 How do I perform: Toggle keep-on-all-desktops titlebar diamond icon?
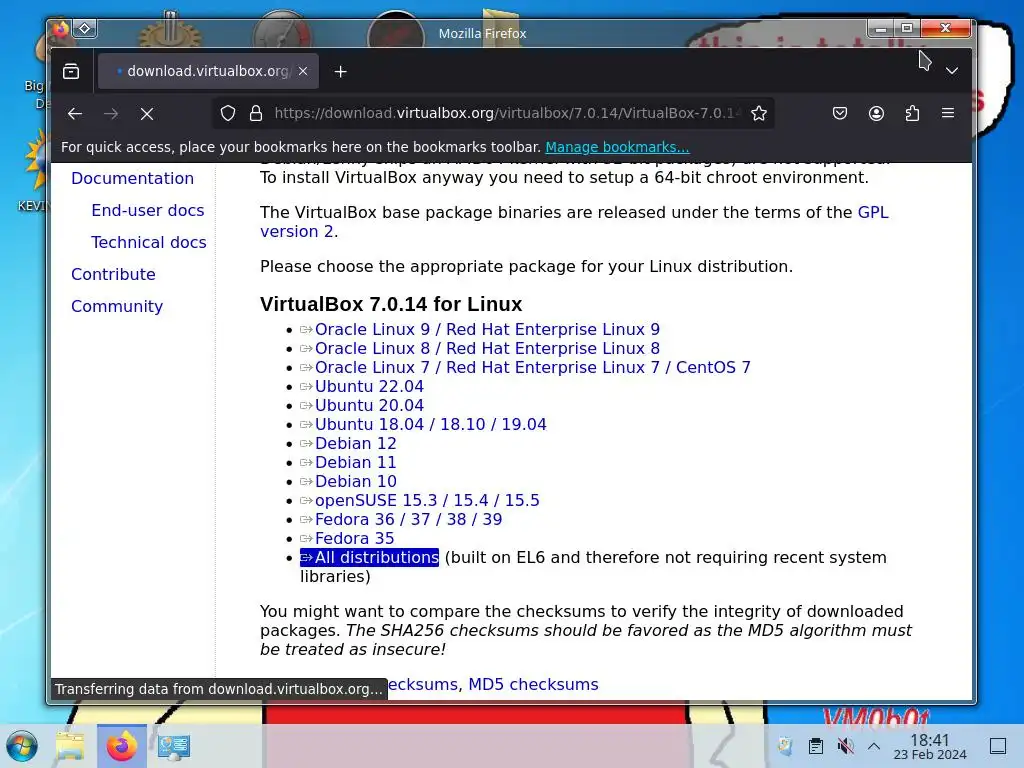(x=85, y=29)
